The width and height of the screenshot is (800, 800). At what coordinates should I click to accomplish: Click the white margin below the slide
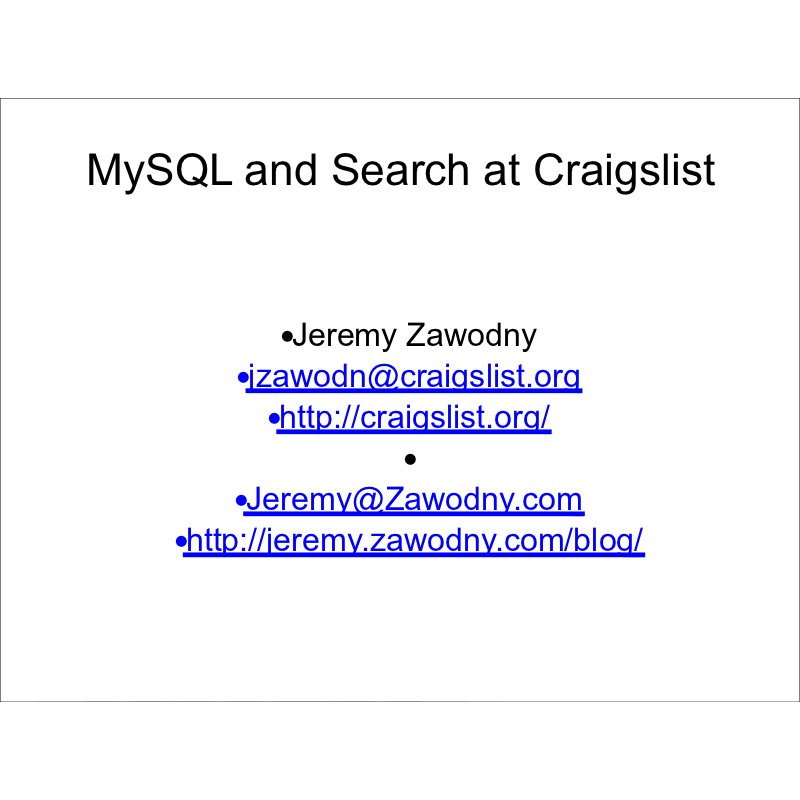pyautogui.click(x=400, y=750)
